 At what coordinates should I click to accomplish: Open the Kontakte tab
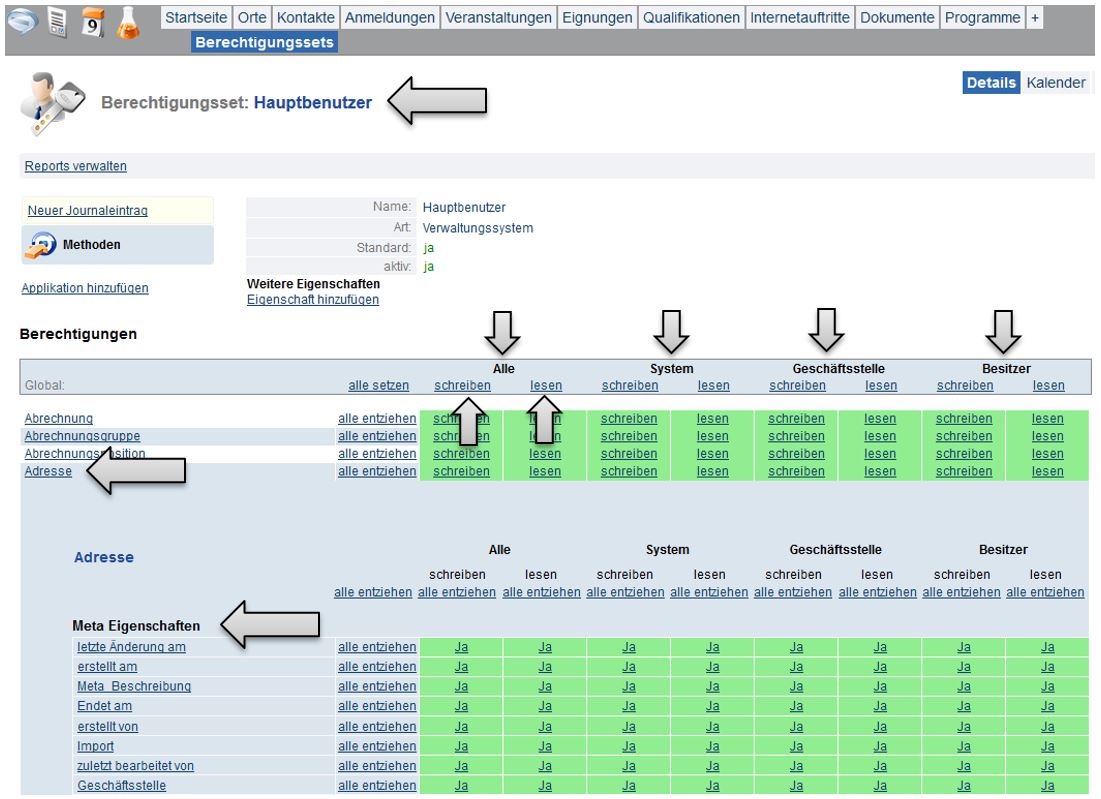coord(305,18)
